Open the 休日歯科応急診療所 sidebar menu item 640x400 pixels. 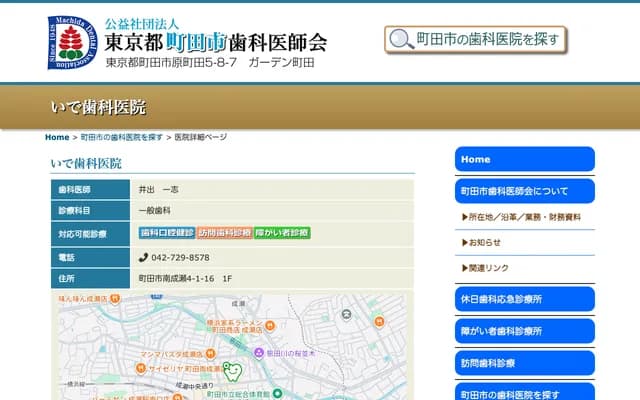(524, 299)
